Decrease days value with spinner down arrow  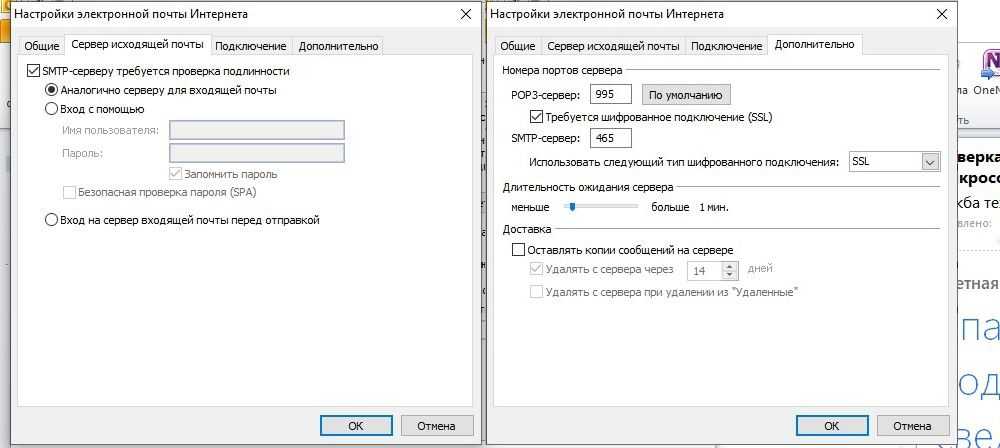(729, 275)
